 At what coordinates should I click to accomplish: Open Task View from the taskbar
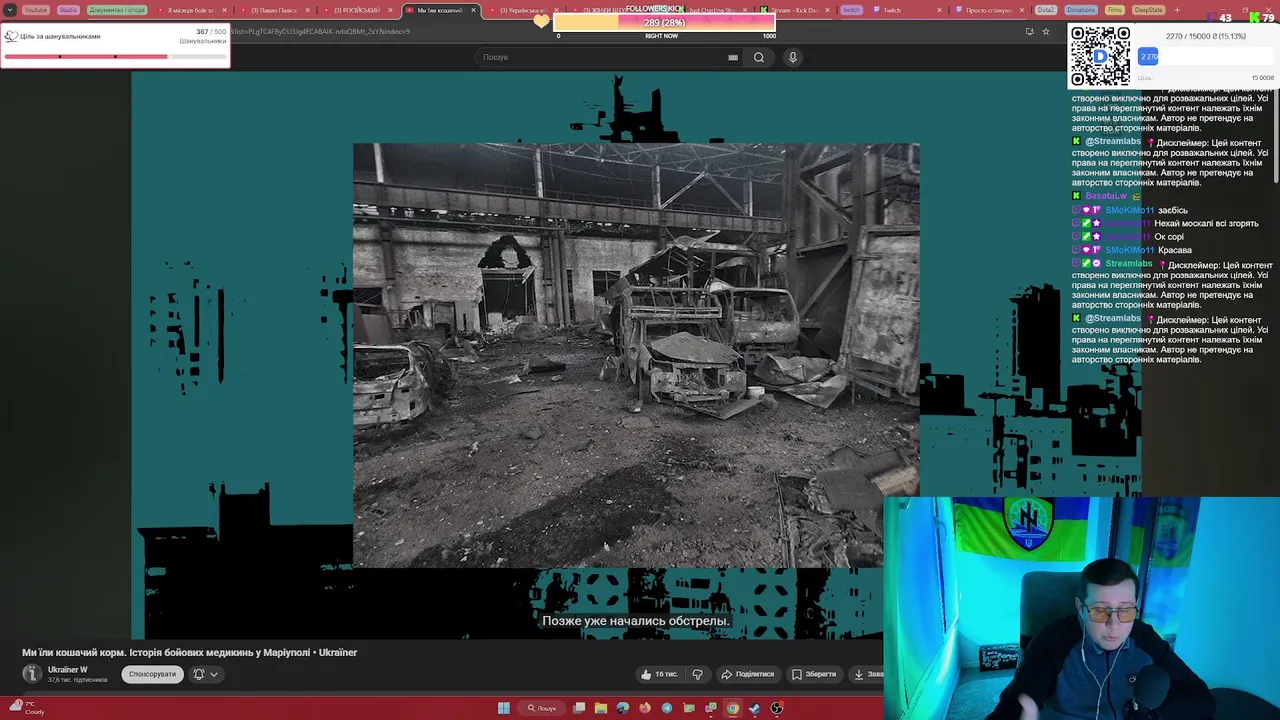[x=579, y=708]
